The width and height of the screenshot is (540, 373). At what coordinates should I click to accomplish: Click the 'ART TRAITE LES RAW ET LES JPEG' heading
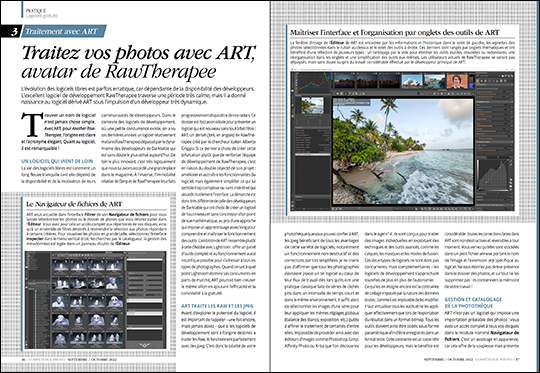point(217,306)
